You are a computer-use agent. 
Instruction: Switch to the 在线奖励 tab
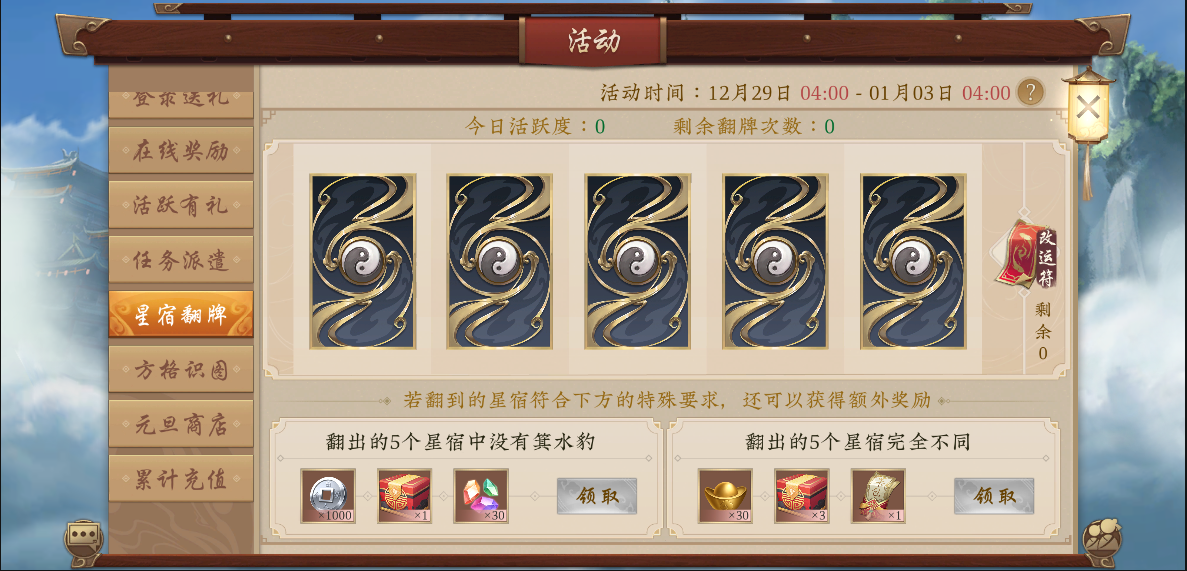coord(181,150)
